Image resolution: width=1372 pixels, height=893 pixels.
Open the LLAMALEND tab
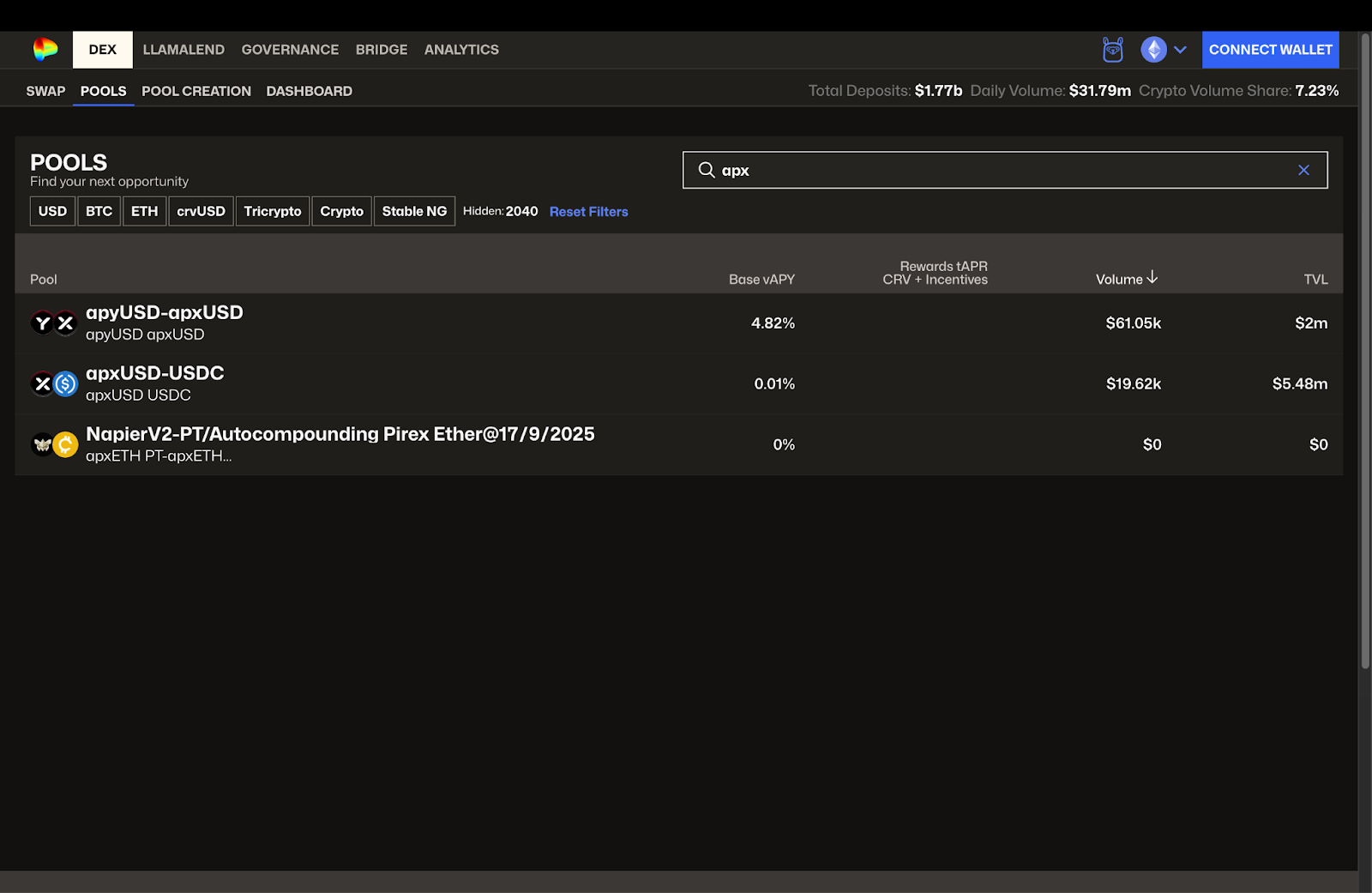coord(184,50)
